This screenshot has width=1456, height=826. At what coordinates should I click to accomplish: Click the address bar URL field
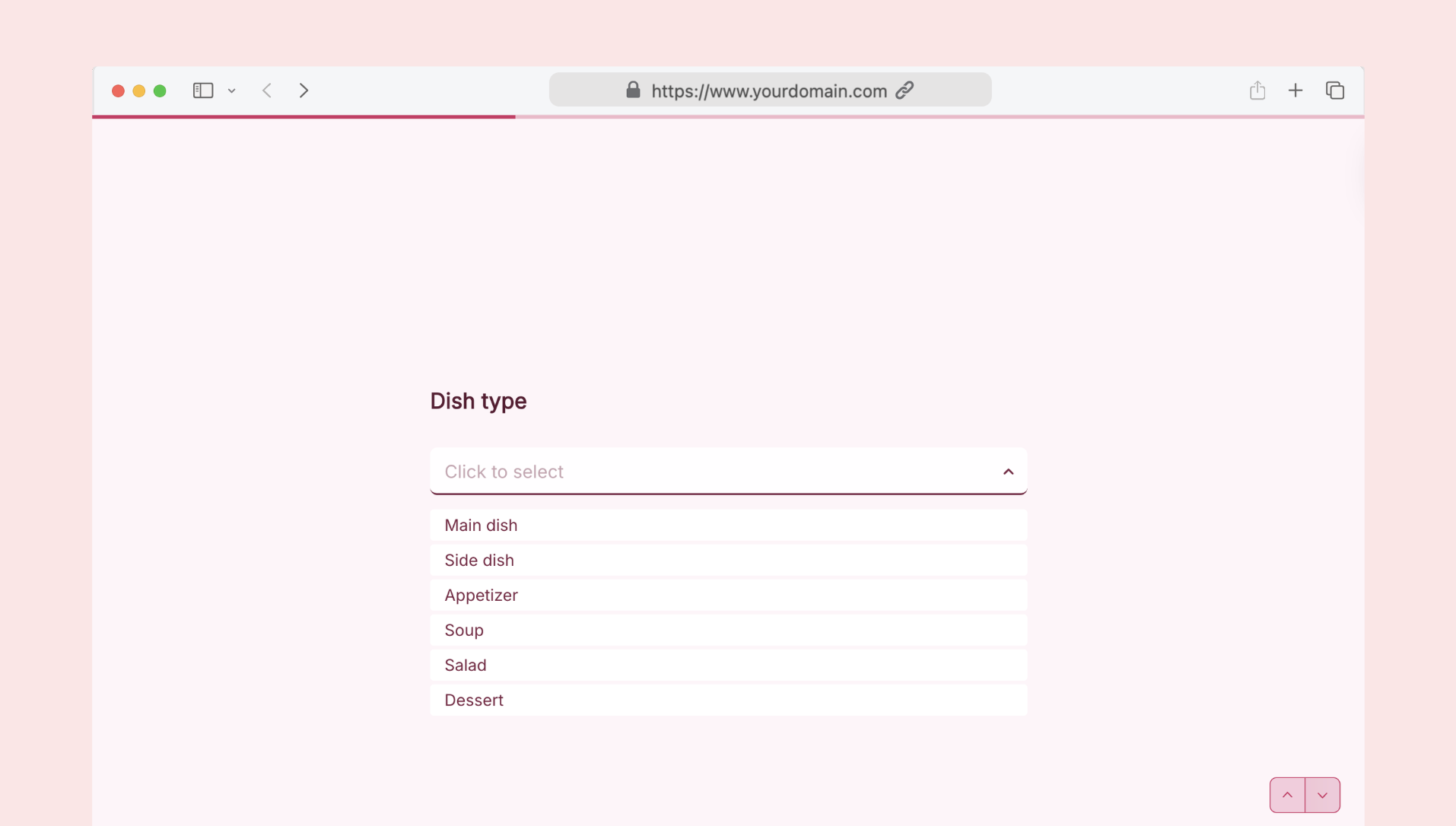(770, 91)
